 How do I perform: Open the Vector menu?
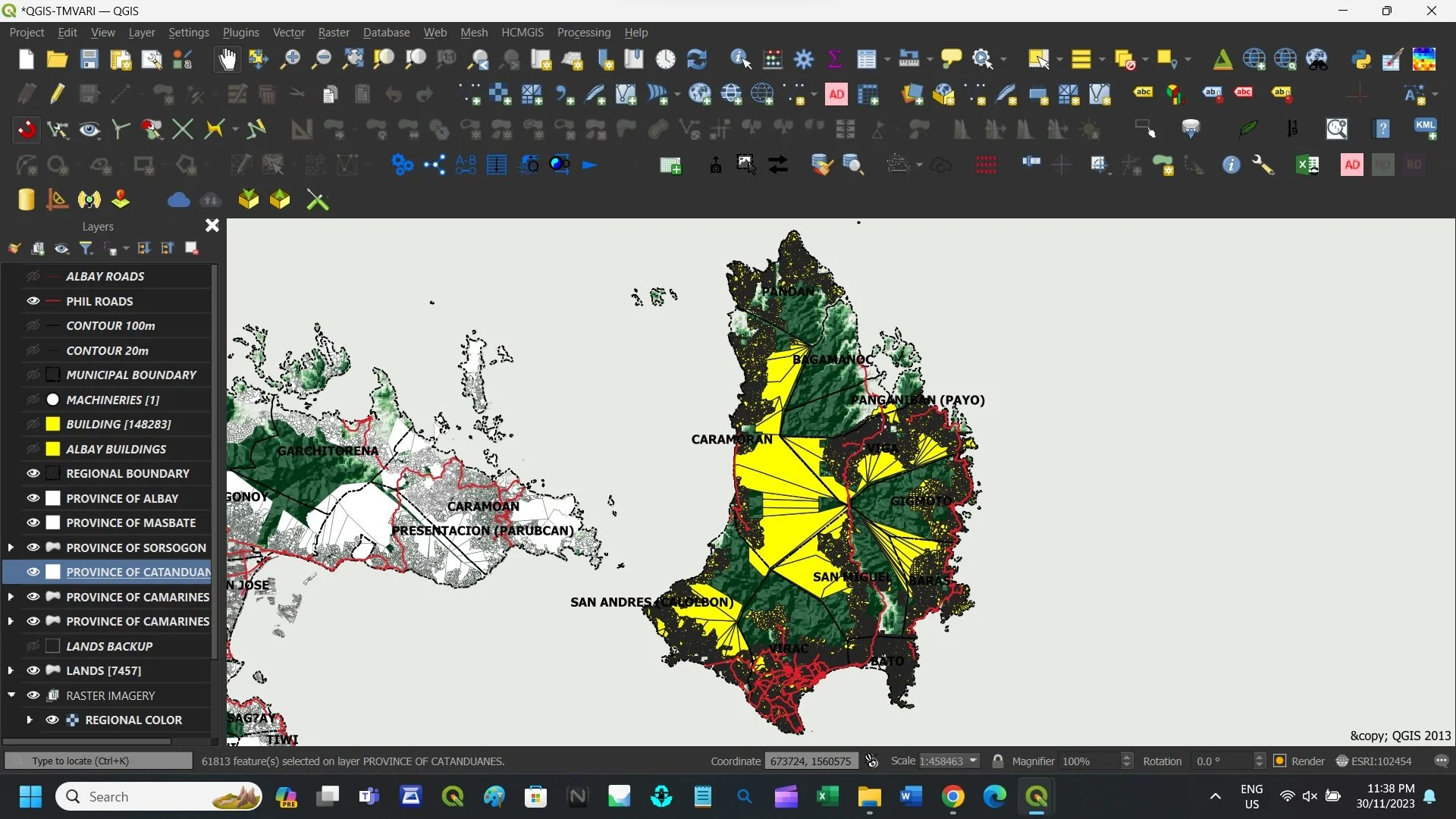[x=288, y=32]
